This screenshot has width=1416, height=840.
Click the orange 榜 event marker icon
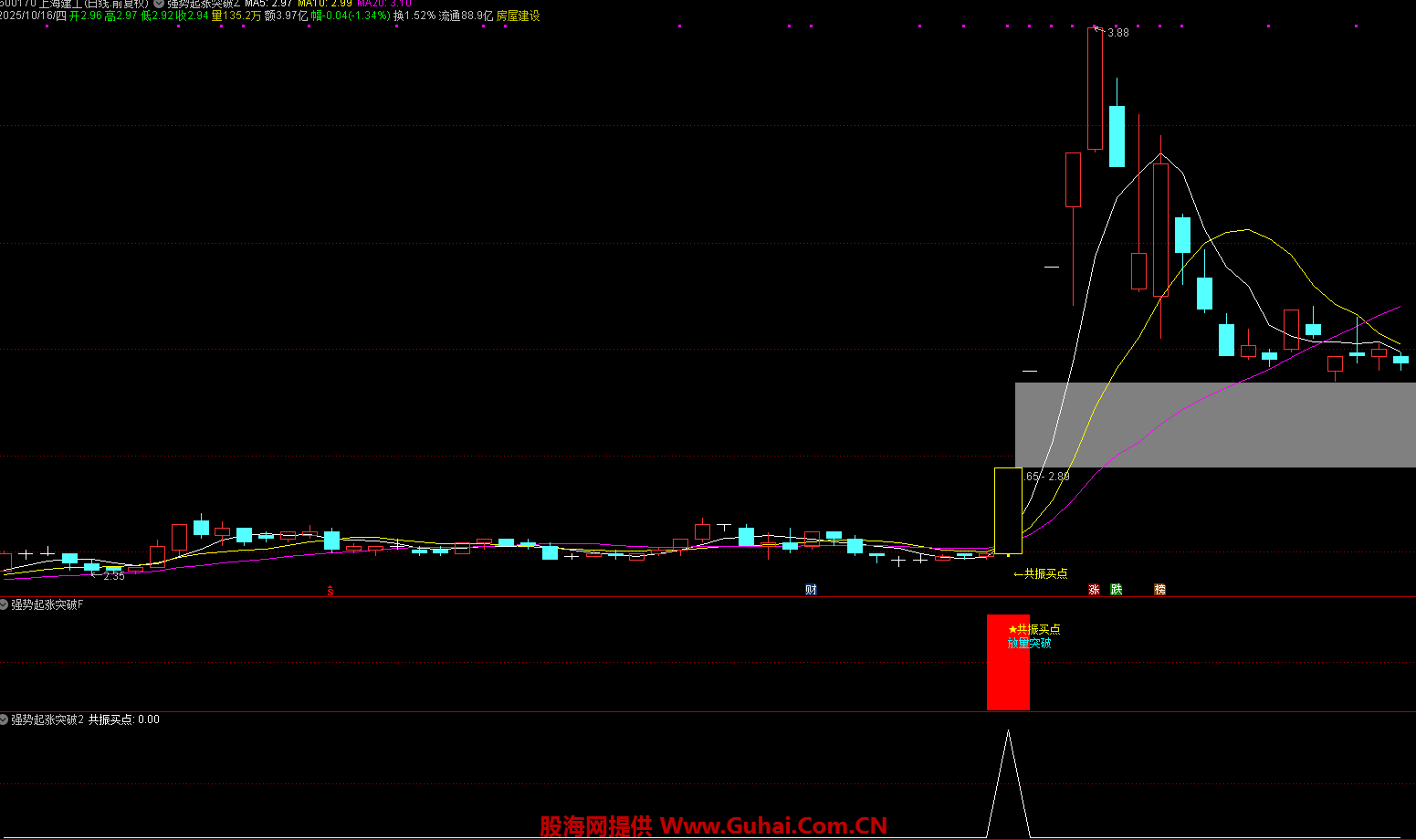point(1159,590)
